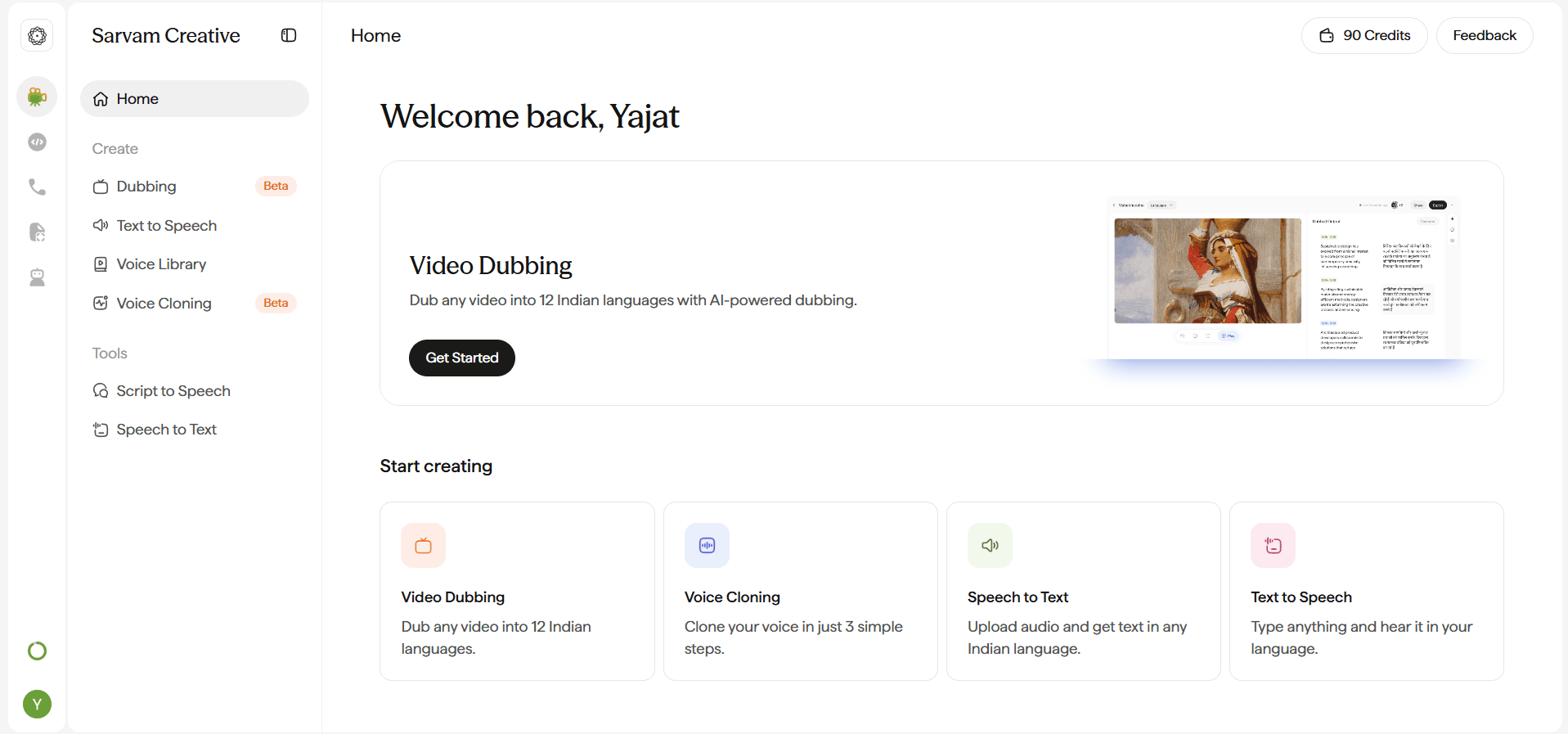Click the Video Dubbing preview image
Image resolution: width=1568 pixels, height=734 pixels.
[x=1284, y=278]
